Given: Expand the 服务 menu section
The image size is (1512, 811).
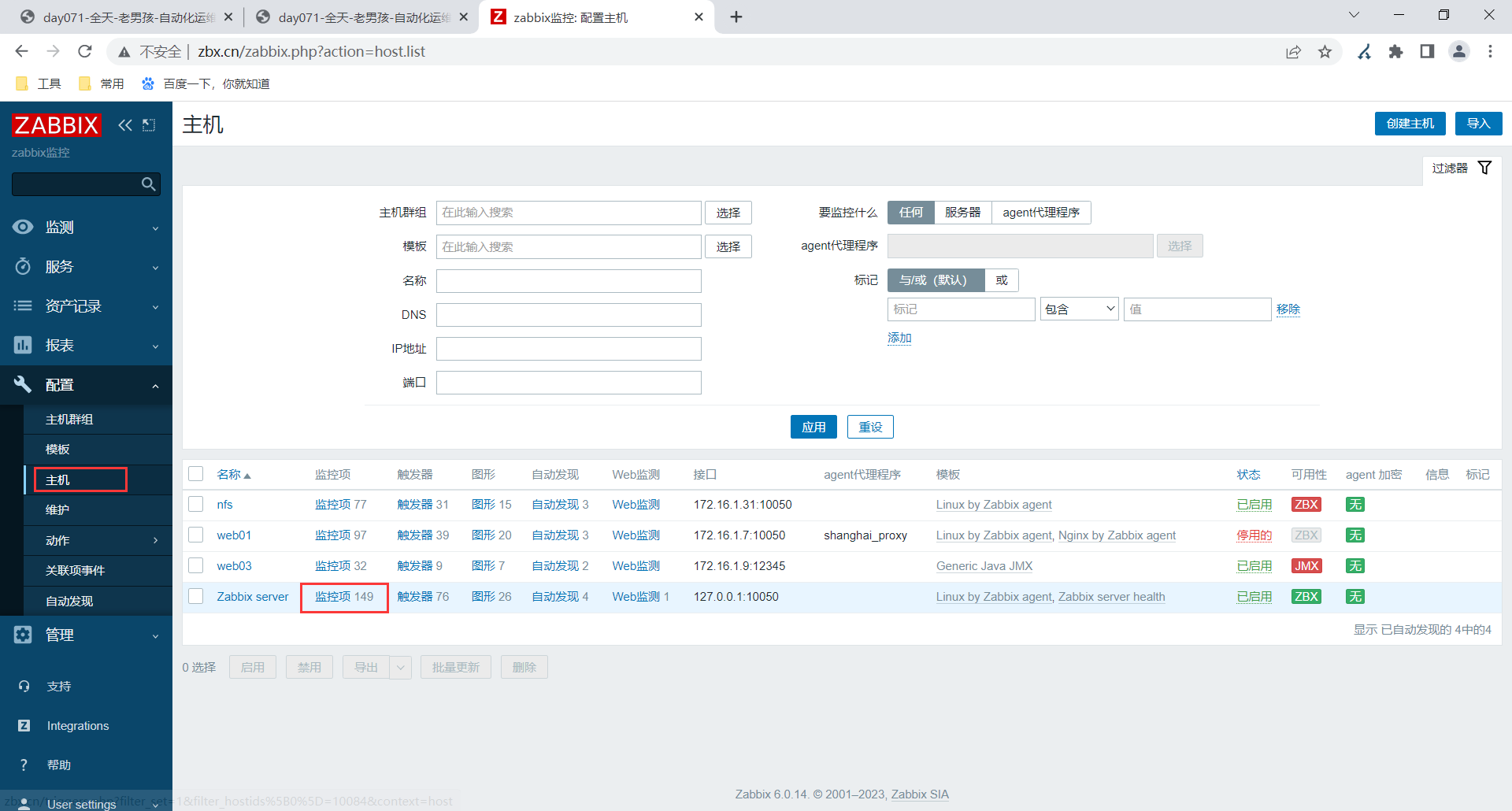Looking at the screenshot, I should tap(86, 267).
